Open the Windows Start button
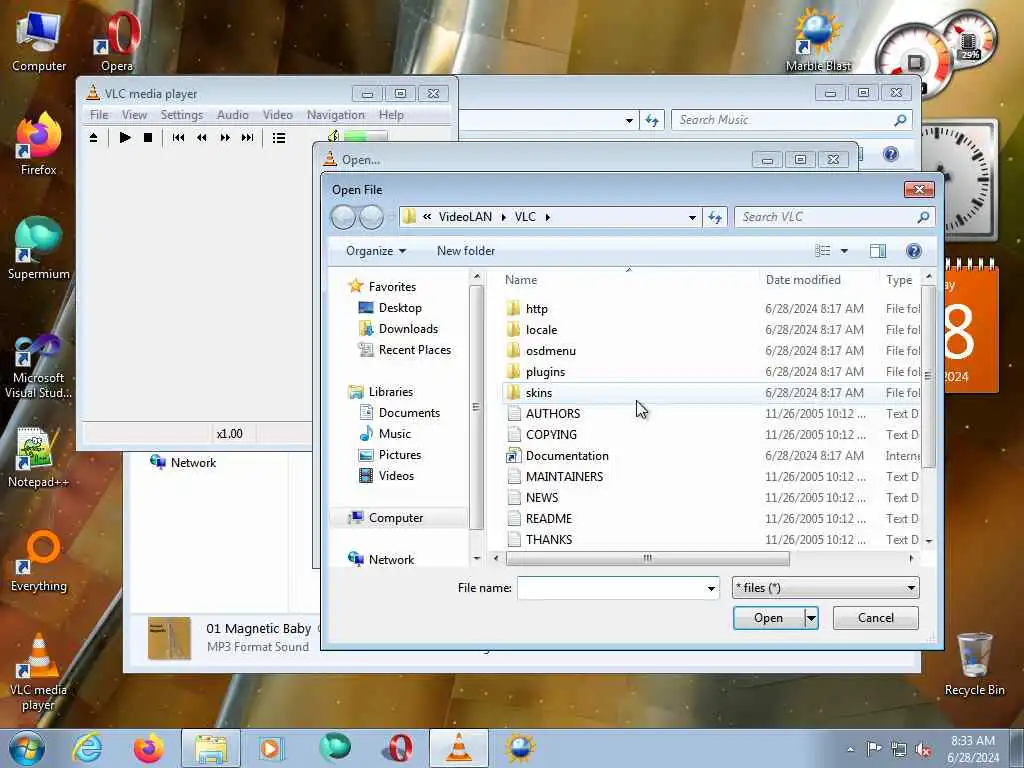The width and height of the screenshot is (1024, 768). [26, 748]
